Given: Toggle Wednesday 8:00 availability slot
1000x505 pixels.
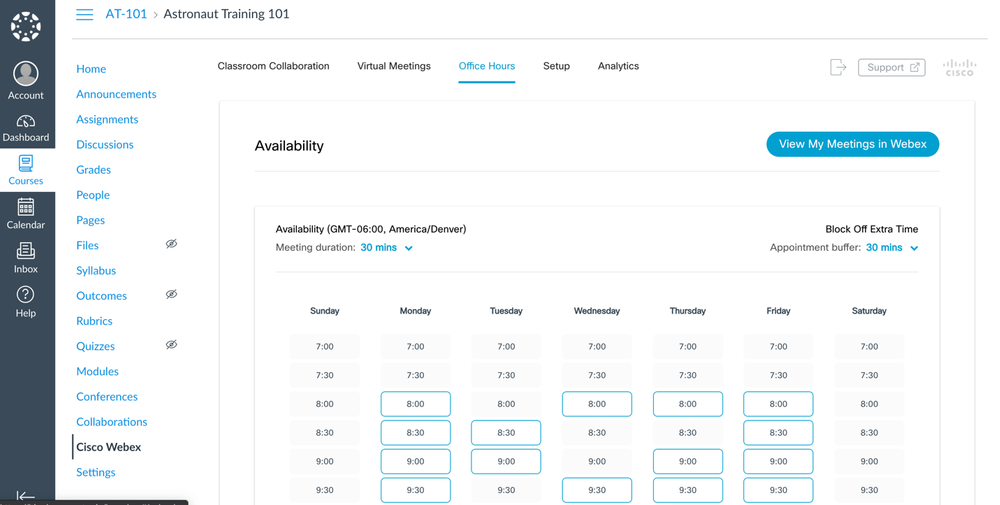Looking at the screenshot, I should click(597, 404).
